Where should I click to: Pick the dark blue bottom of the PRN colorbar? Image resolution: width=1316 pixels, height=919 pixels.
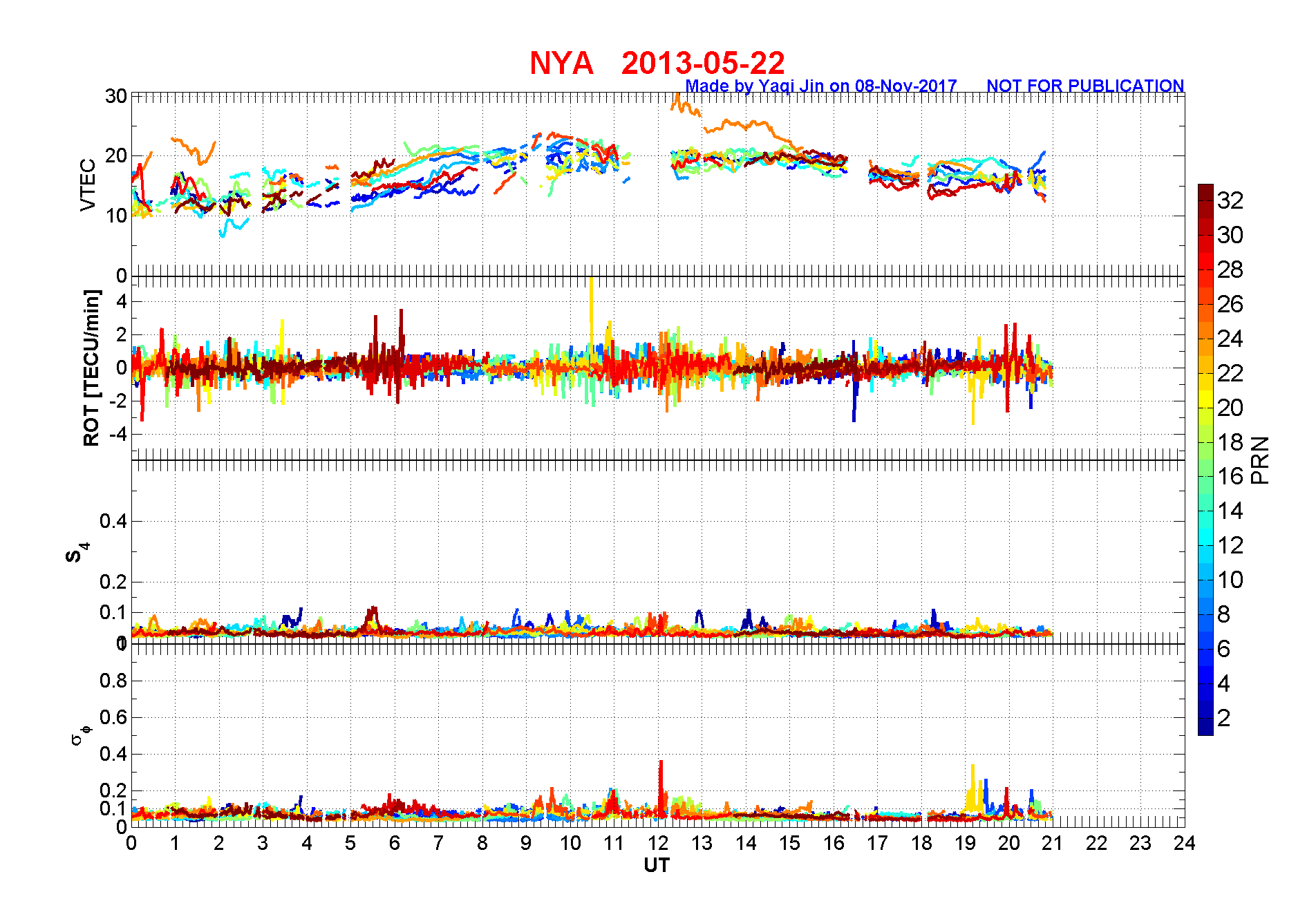(1205, 727)
